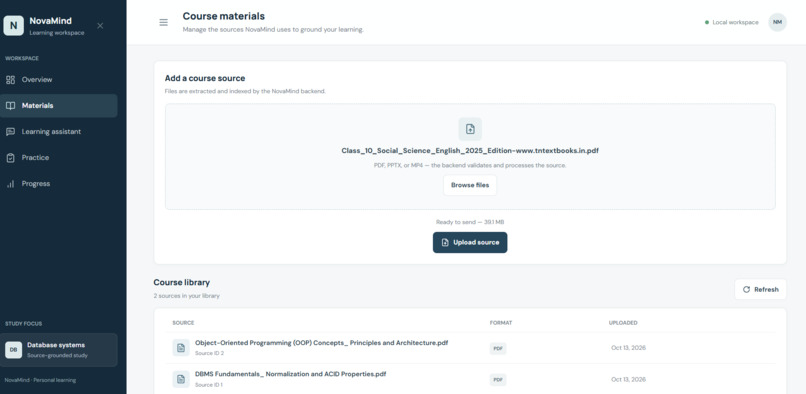Screen dimensions: 806x394
Task: Click the NovaMind N logo tile
Action: click(x=13, y=25)
